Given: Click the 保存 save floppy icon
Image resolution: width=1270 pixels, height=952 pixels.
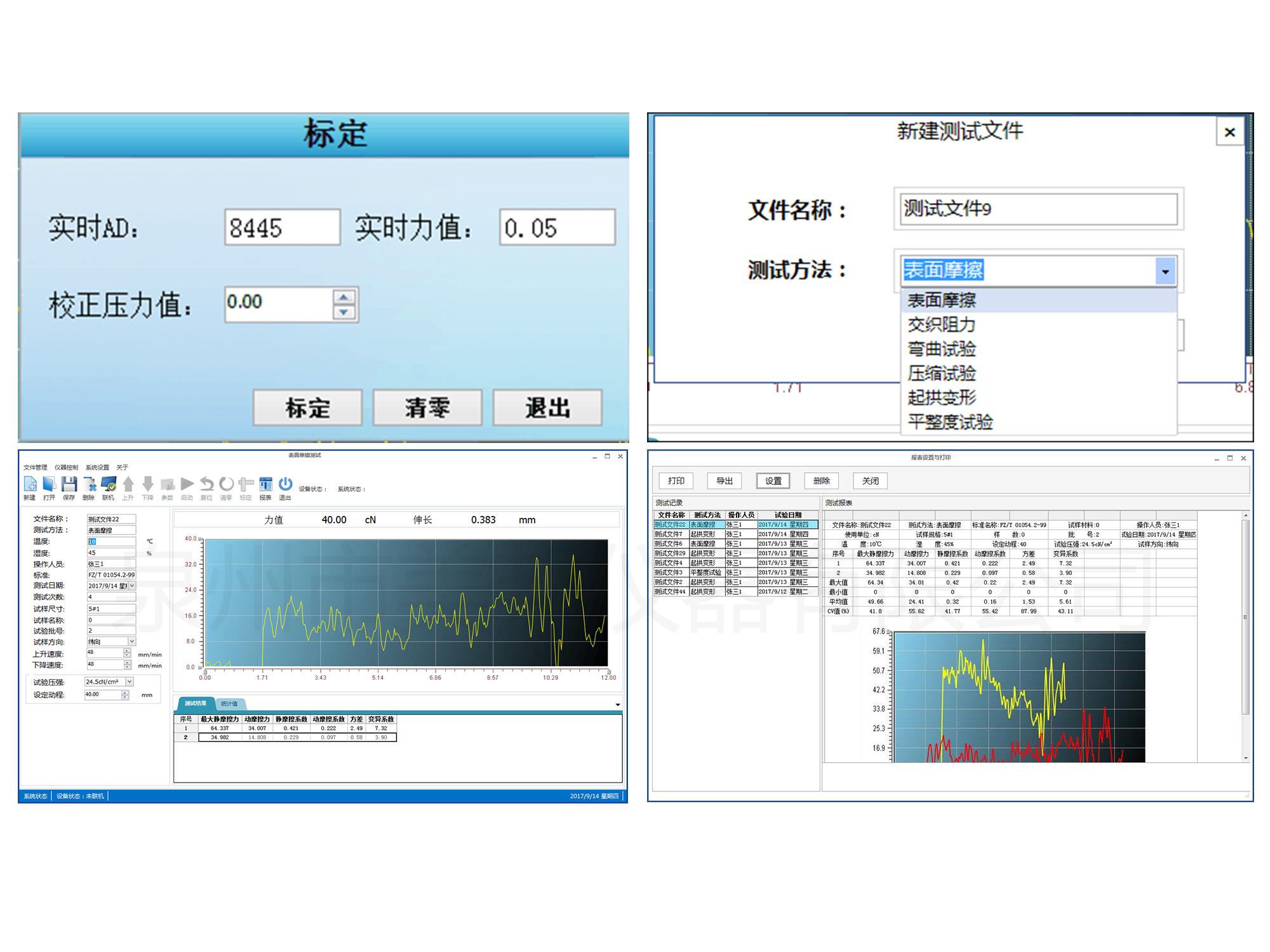Looking at the screenshot, I should [x=69, y=485].
